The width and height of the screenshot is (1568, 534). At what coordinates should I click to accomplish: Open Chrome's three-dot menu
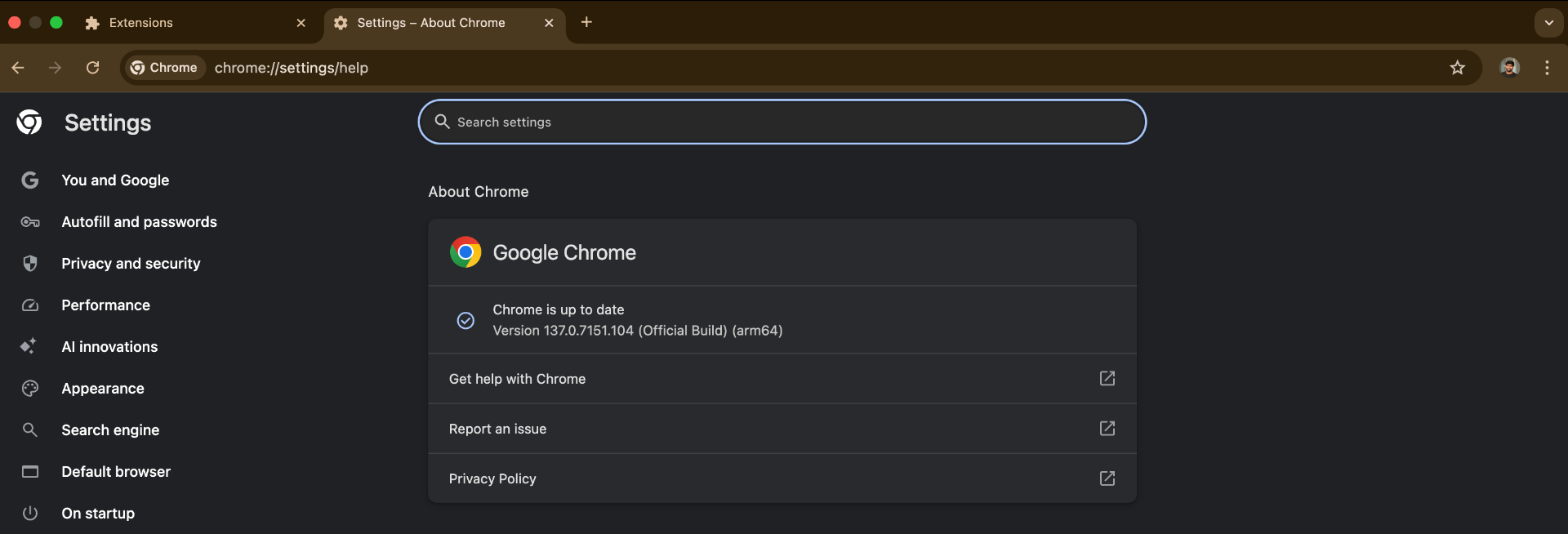[1547, 68]
